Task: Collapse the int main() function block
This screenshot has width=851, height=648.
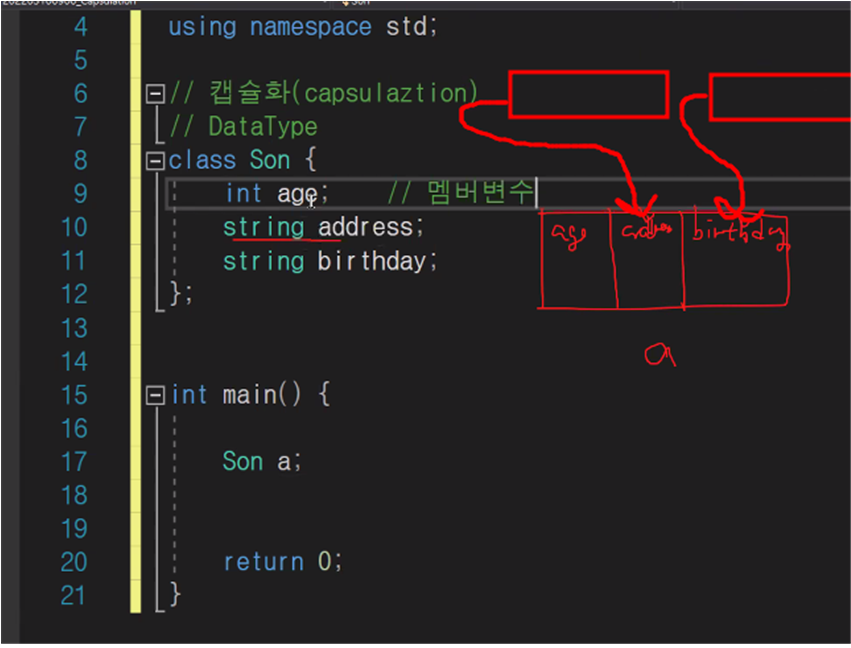Action: pyautogui.click(x=155, y=395)
